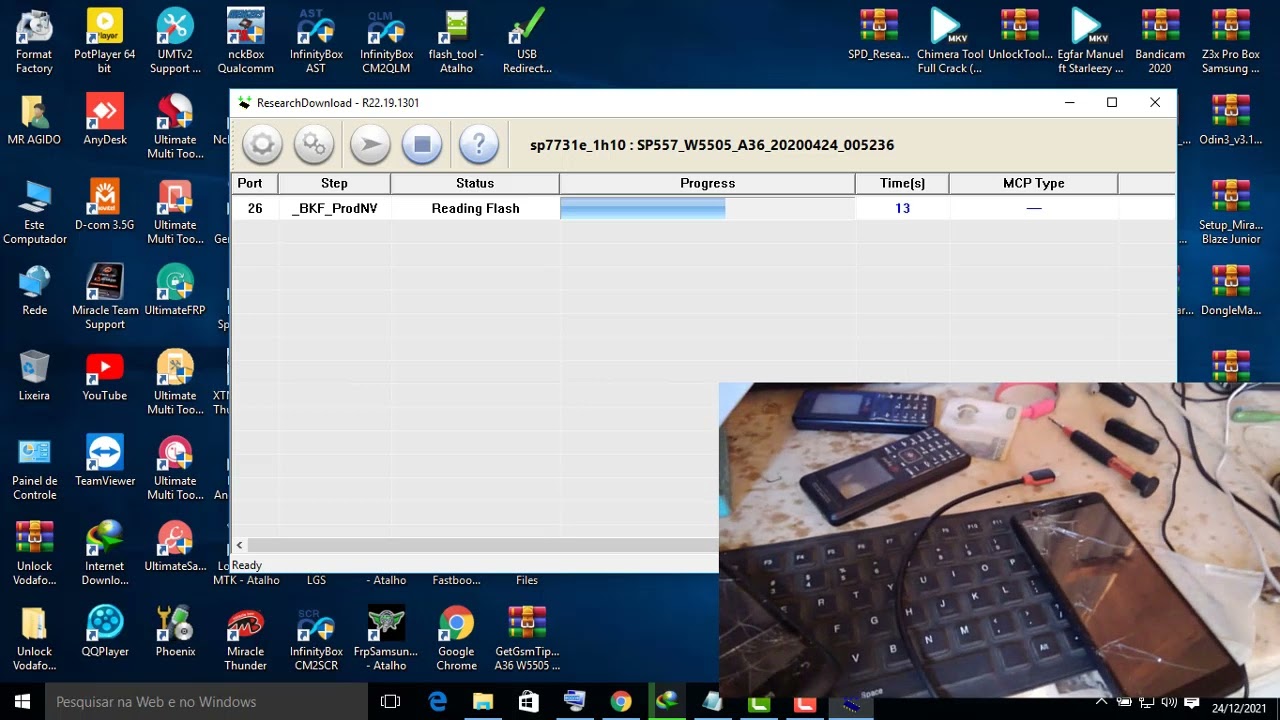This screenshot has width=1280, height=720.
Task: Click the flash reading progress bar
Action: pos(707,208)
